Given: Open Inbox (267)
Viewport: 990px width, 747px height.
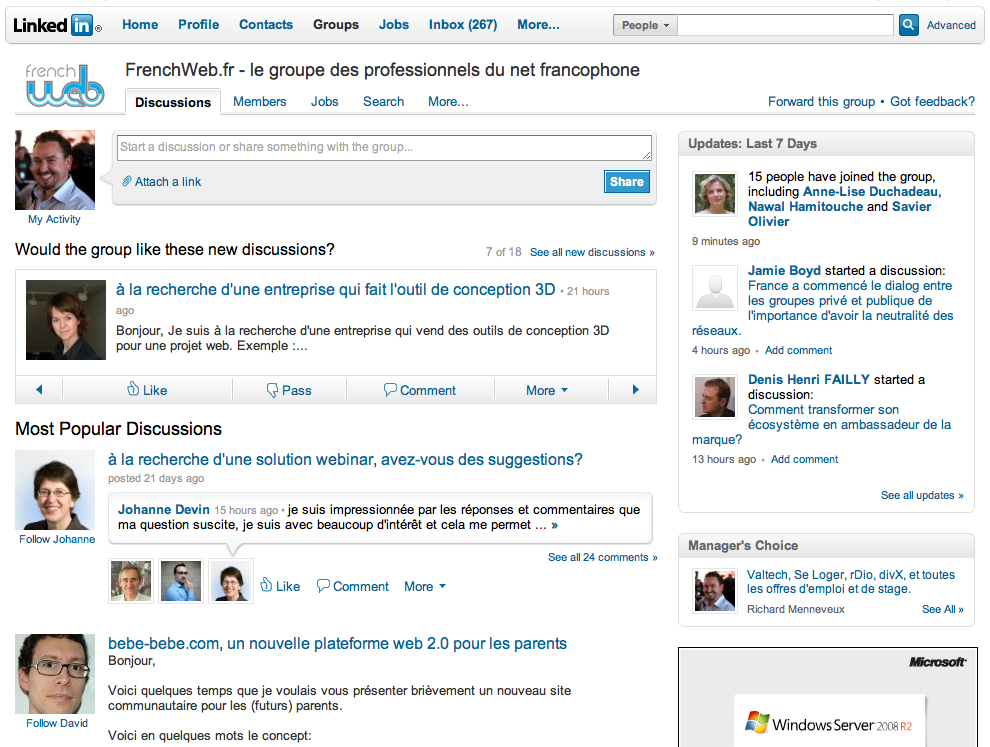Looking at the screenshot, I should click(463, 25).
